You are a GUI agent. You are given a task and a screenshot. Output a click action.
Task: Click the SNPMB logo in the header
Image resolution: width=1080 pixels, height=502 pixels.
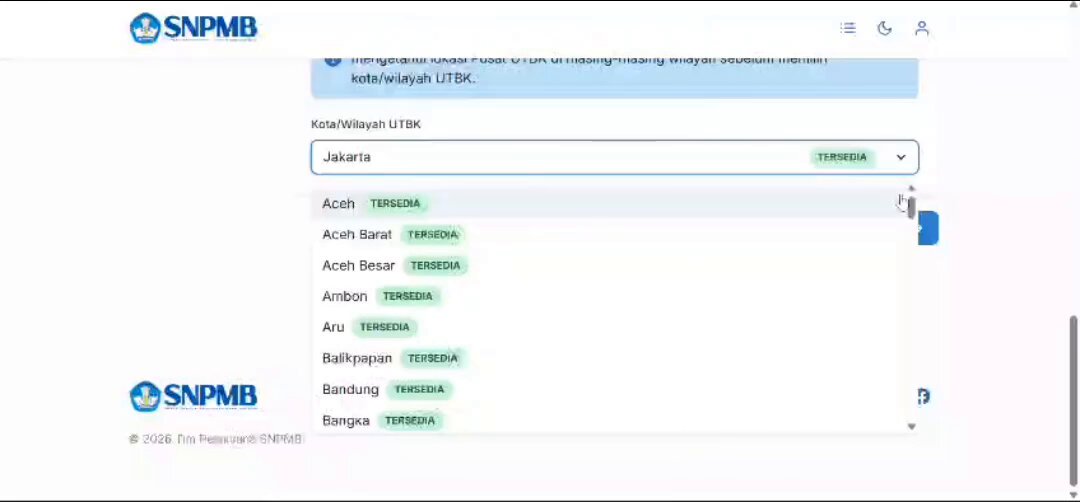pyautogui.click(x=194, y=28)
